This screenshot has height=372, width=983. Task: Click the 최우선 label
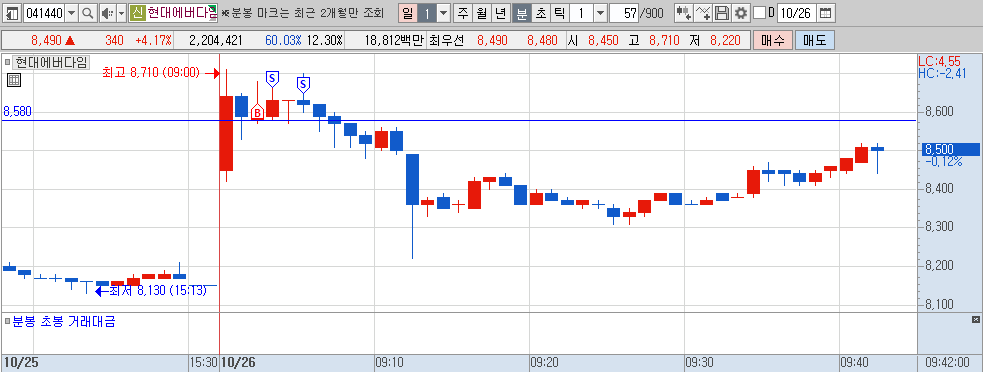tap(446, 41)
